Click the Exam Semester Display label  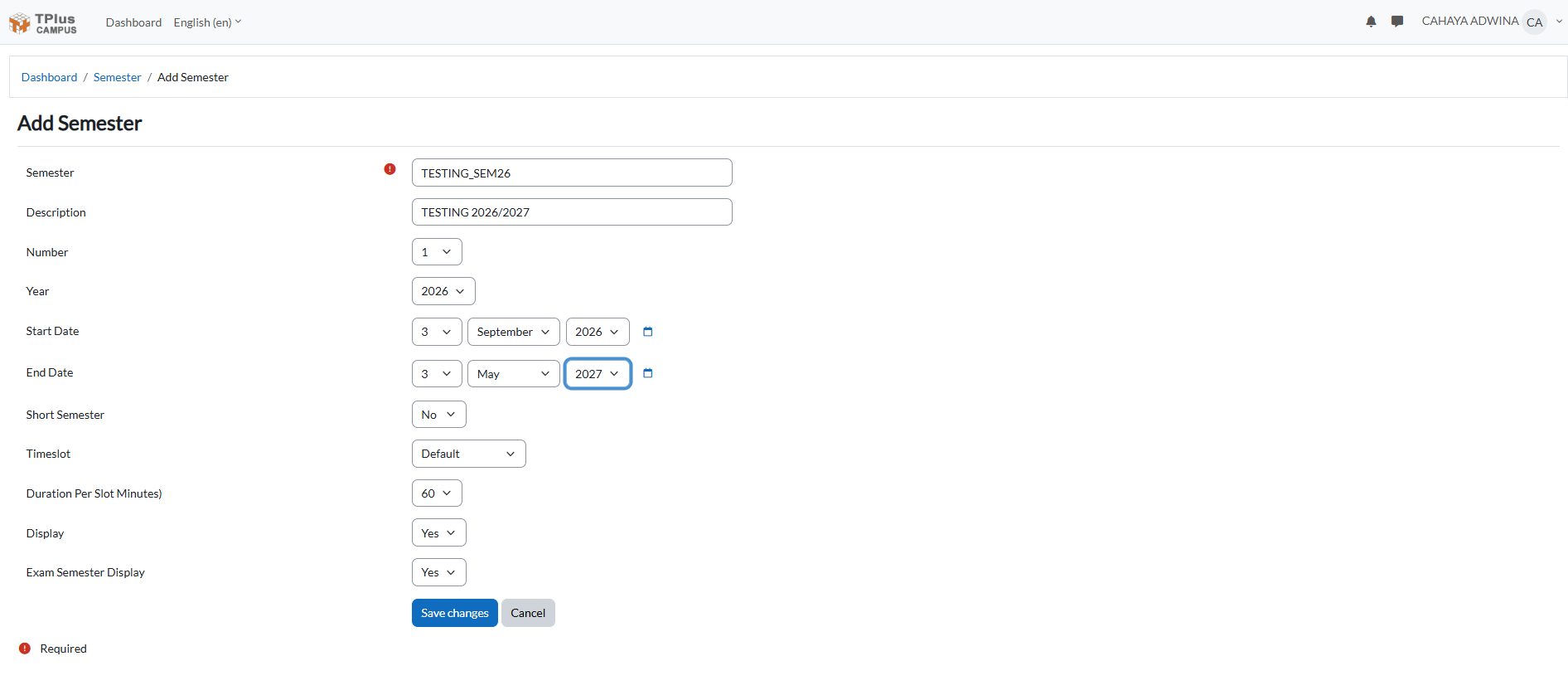pyautogui.click(x=85, y=572)
